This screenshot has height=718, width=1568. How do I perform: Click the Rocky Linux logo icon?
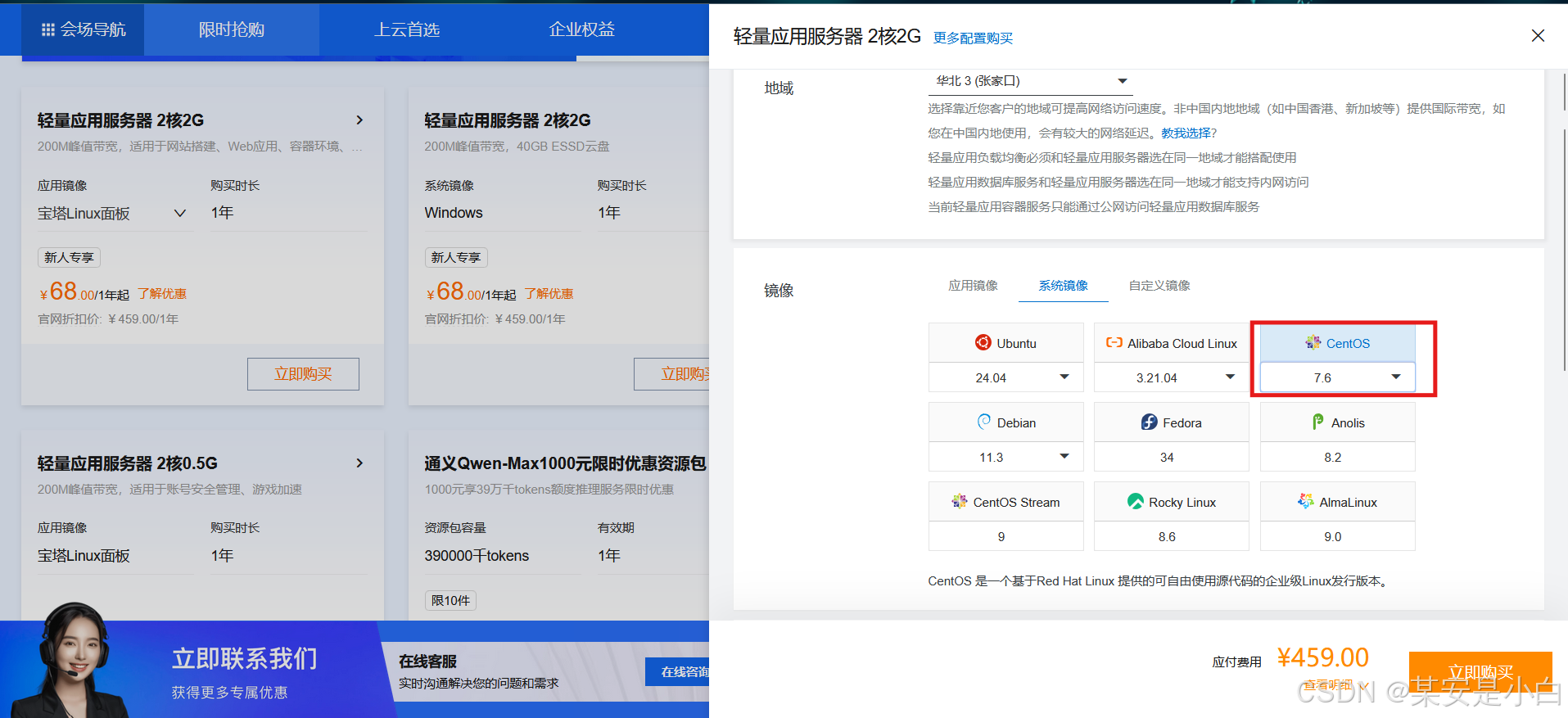tap(1135, 501)
